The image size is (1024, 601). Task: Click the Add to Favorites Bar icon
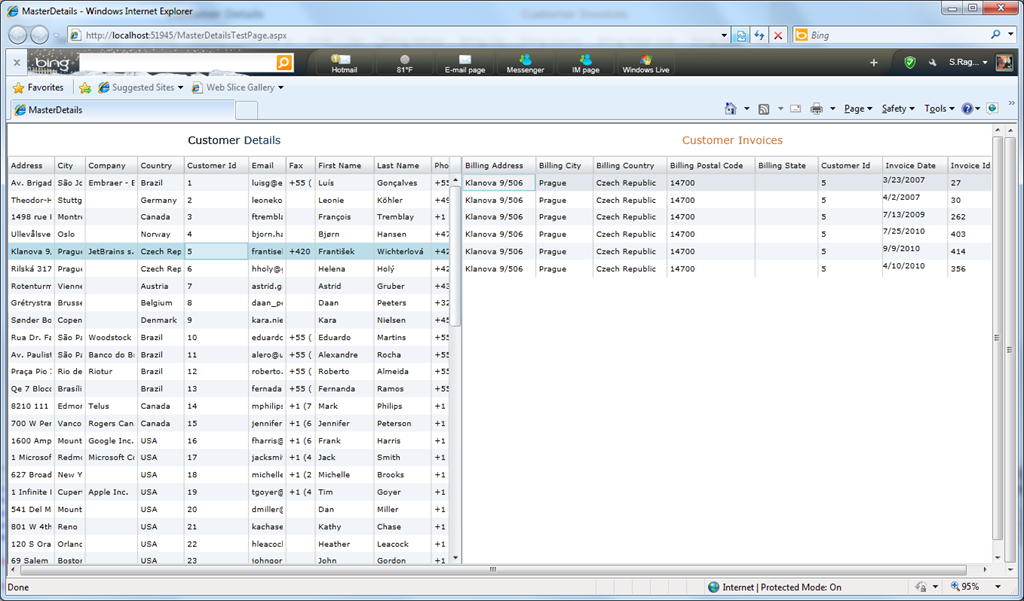tap(85, 88)
